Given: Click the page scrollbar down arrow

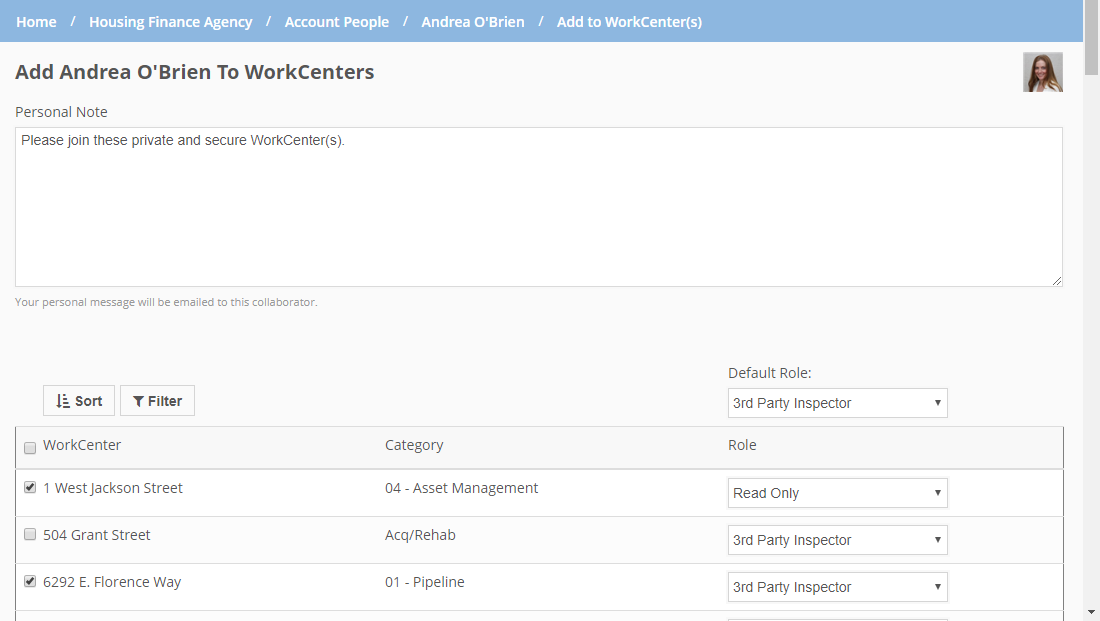Looking at the screenshot, I should pos(1091,612).
